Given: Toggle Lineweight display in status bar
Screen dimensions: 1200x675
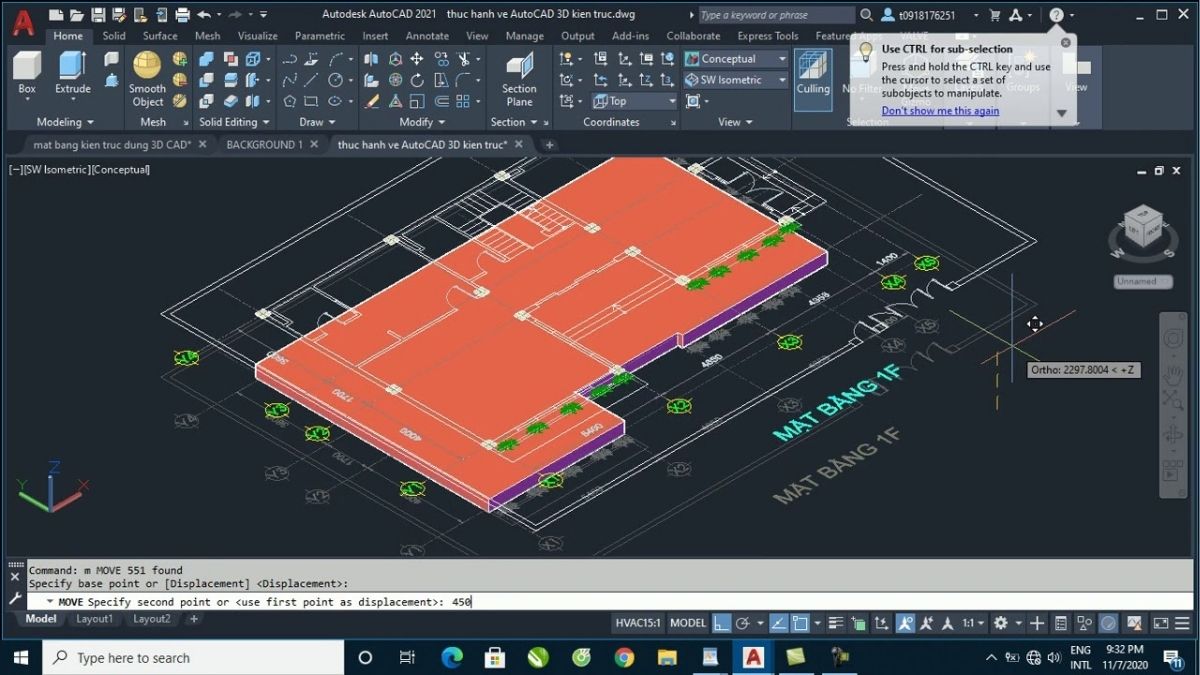Looking at the screenshot, I should pos(836,623).
